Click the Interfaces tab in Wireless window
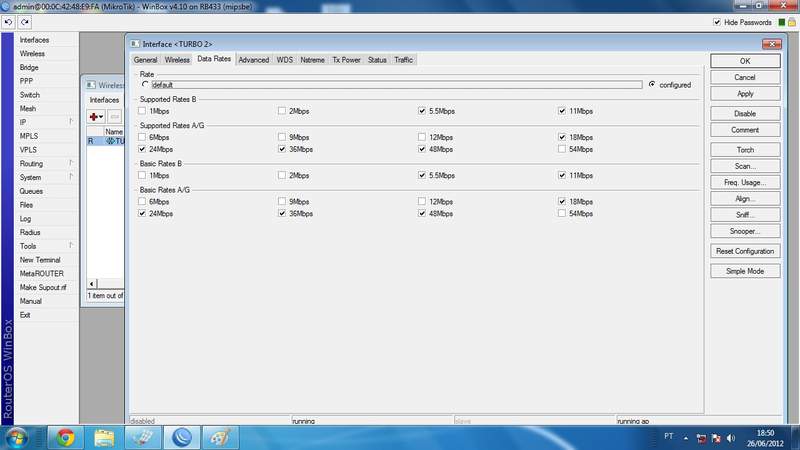Image resolution: width=800 pixels, height=450 pixels. 104,100
